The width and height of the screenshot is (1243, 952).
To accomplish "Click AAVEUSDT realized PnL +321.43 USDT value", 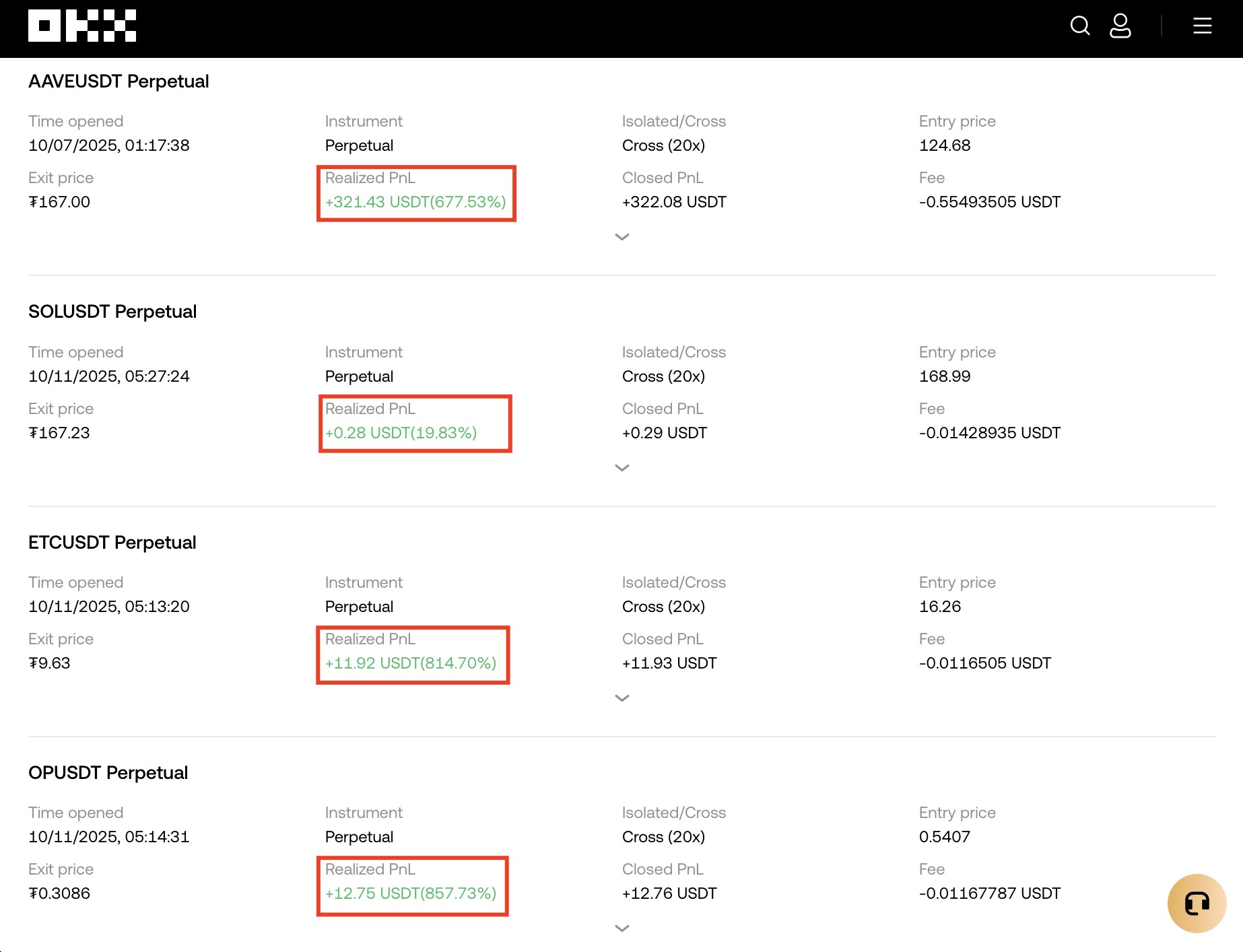I will (415, 202).
